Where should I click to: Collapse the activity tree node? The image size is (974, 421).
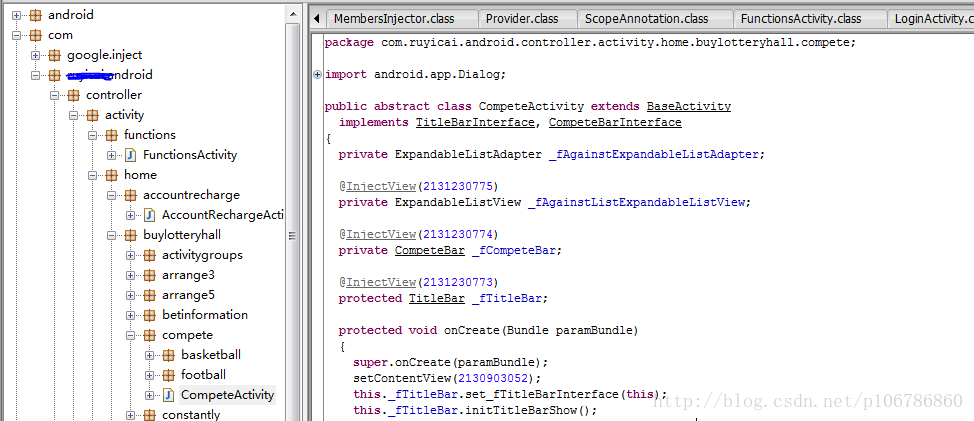click(73, 115)
